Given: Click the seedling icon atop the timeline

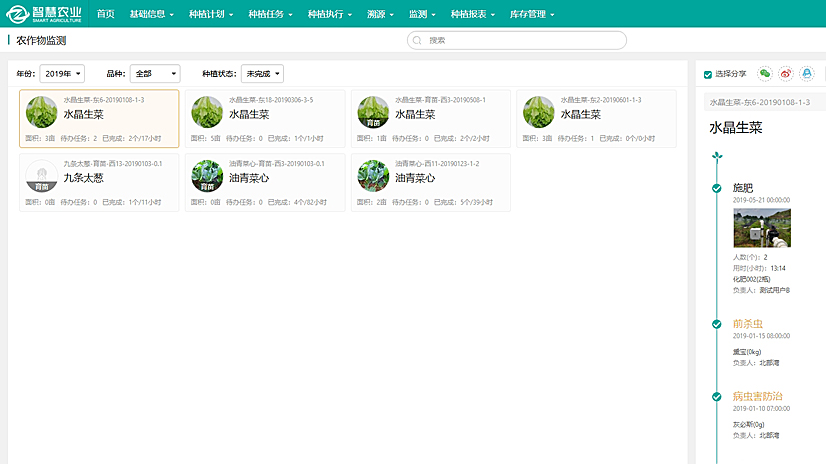Looking at the screenshot, I should tap(716, 156).
